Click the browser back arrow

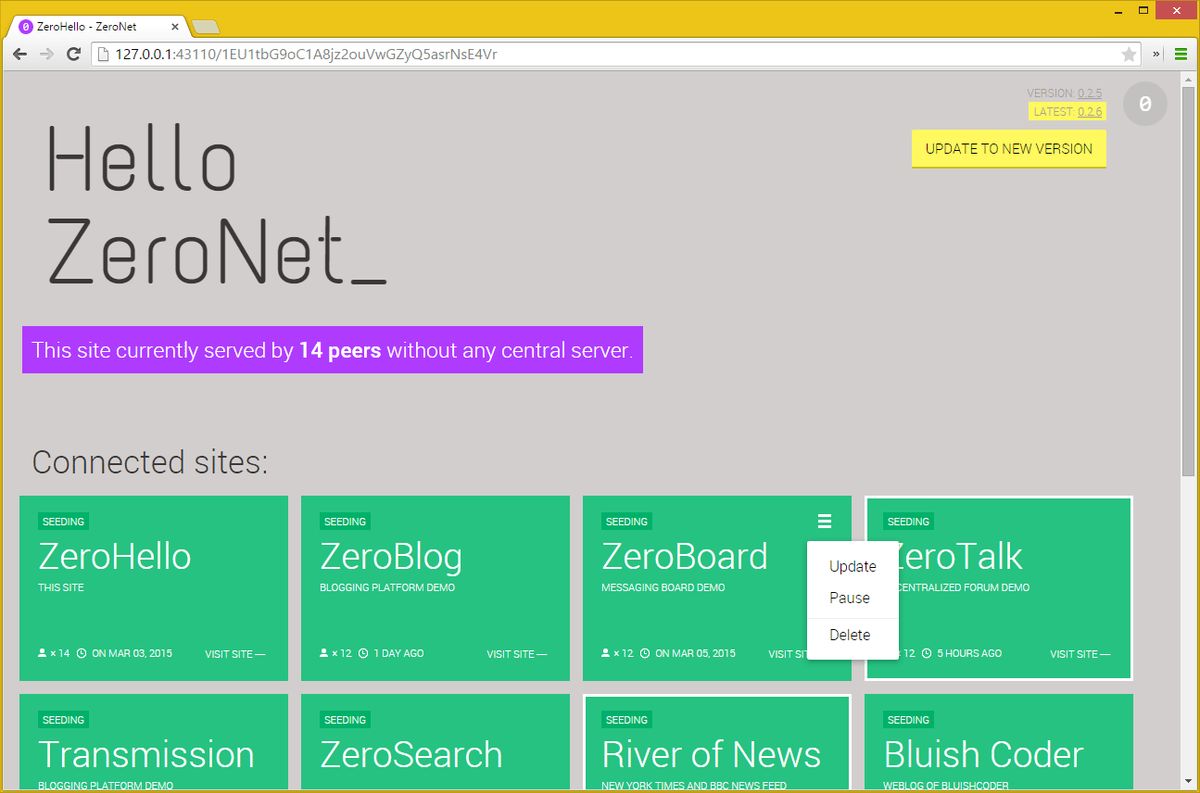coord(20,54)
